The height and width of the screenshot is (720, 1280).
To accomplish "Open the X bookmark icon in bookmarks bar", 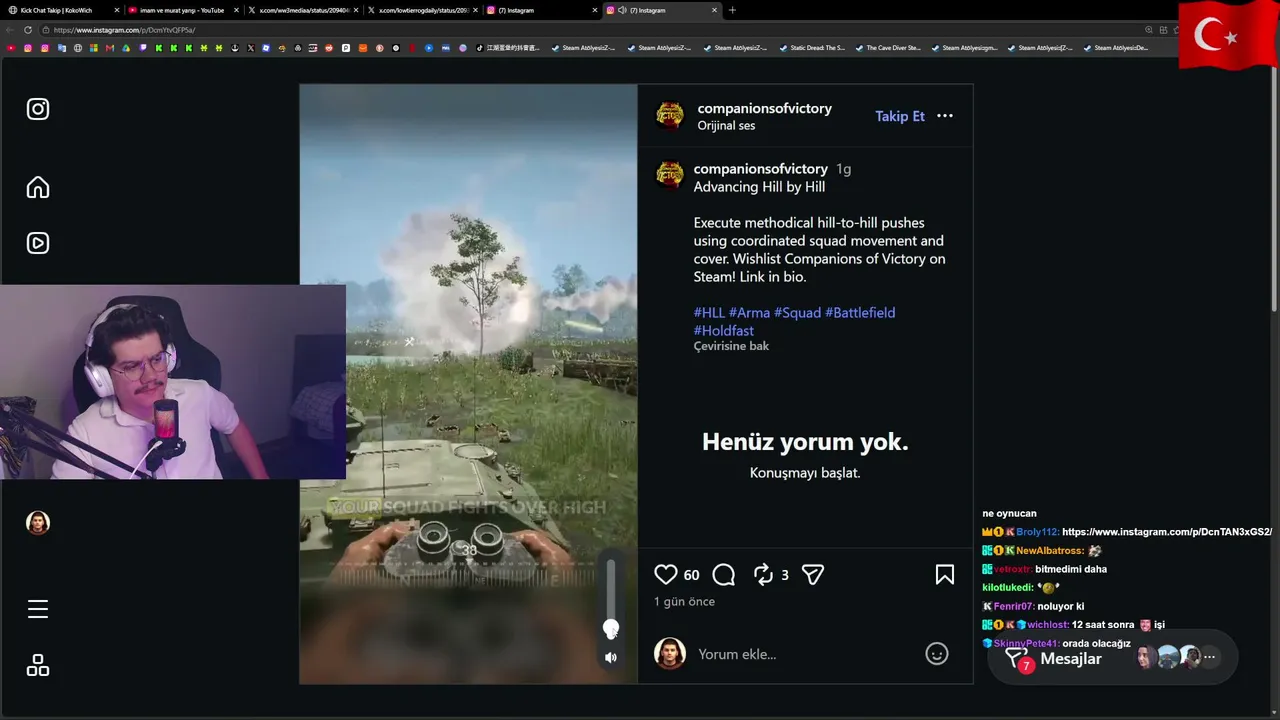I will [250, 48].
